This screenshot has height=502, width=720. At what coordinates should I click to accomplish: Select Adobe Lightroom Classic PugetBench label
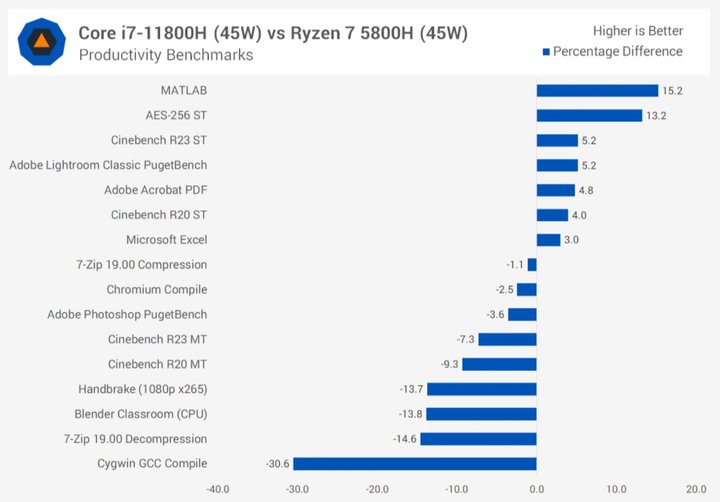point(108,165)
